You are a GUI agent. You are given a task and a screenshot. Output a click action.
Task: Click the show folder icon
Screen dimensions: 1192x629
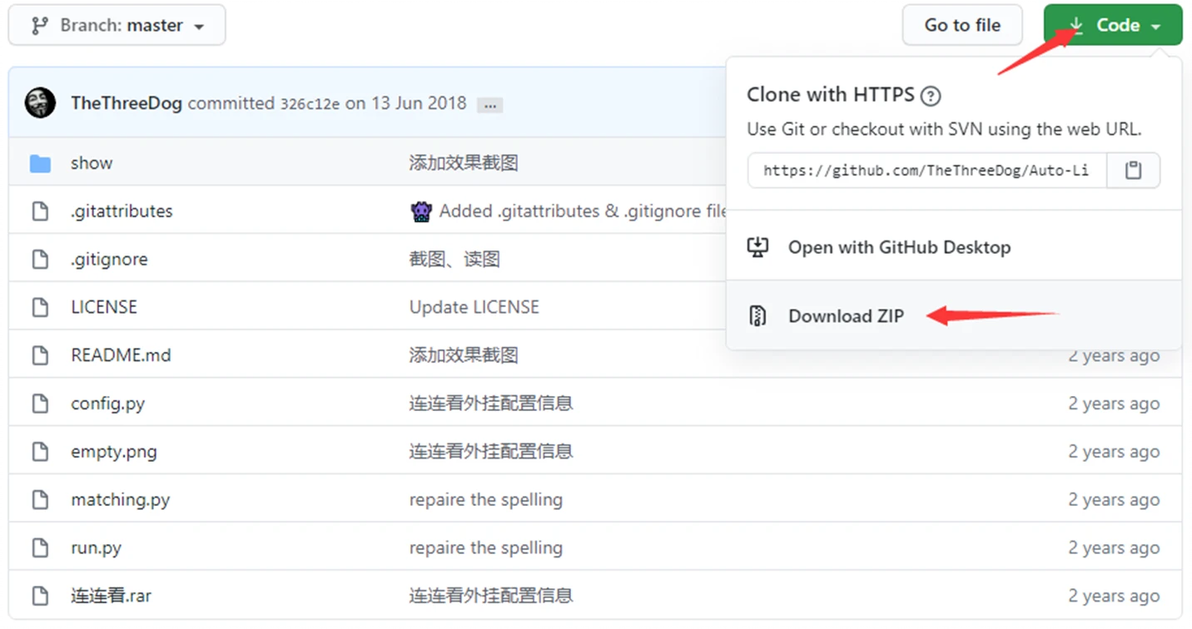(40, 163)
